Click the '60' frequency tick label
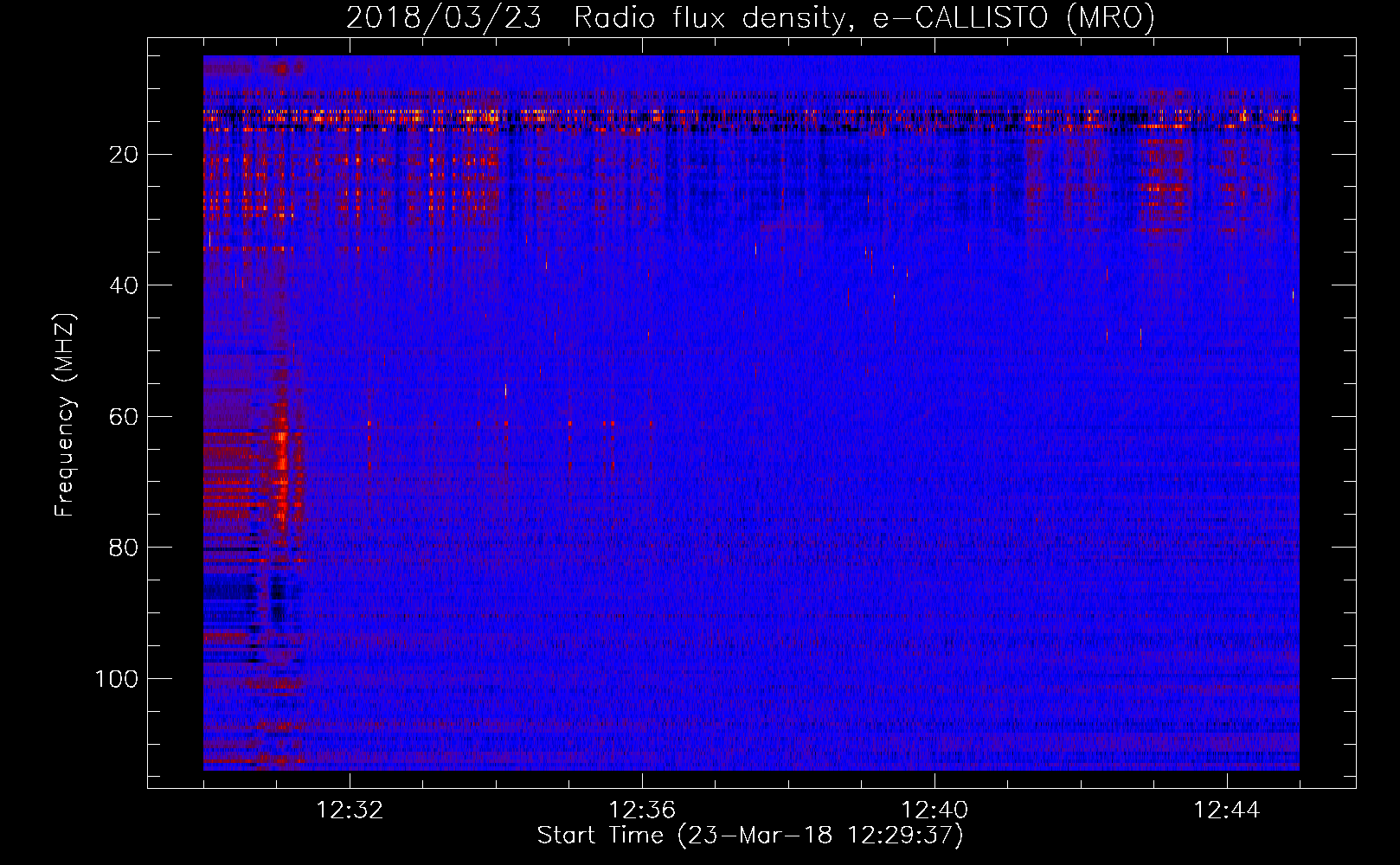The width and height of the screenshot is (1400, 865). (124, 417)
